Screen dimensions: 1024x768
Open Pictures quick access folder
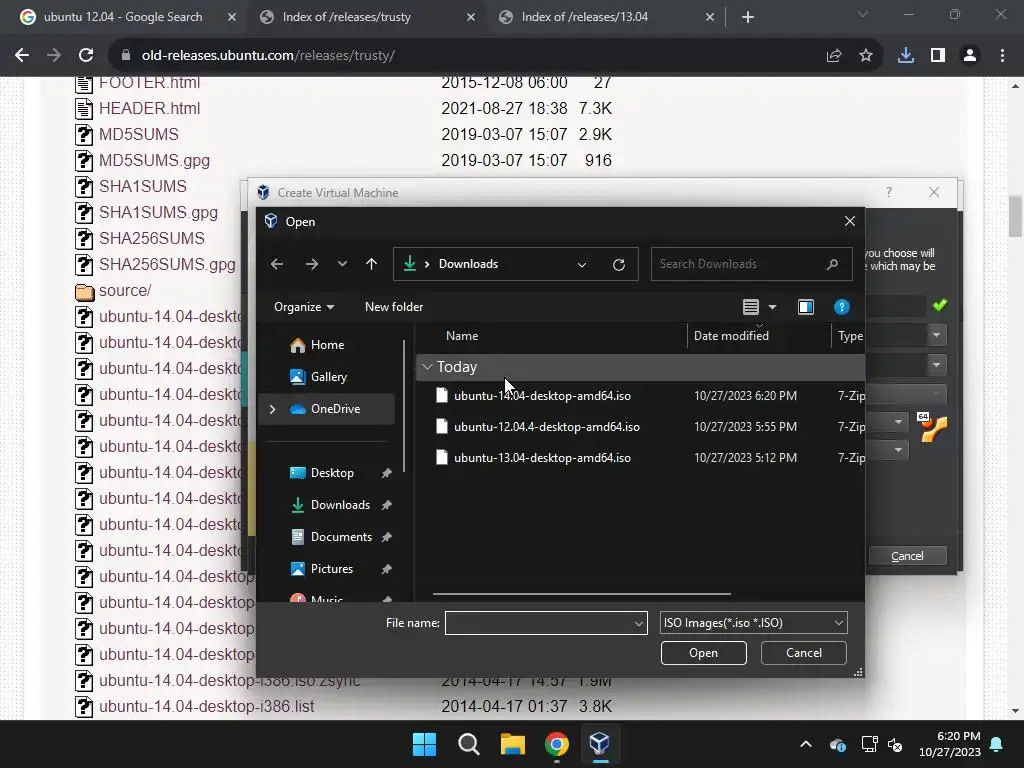331,569
